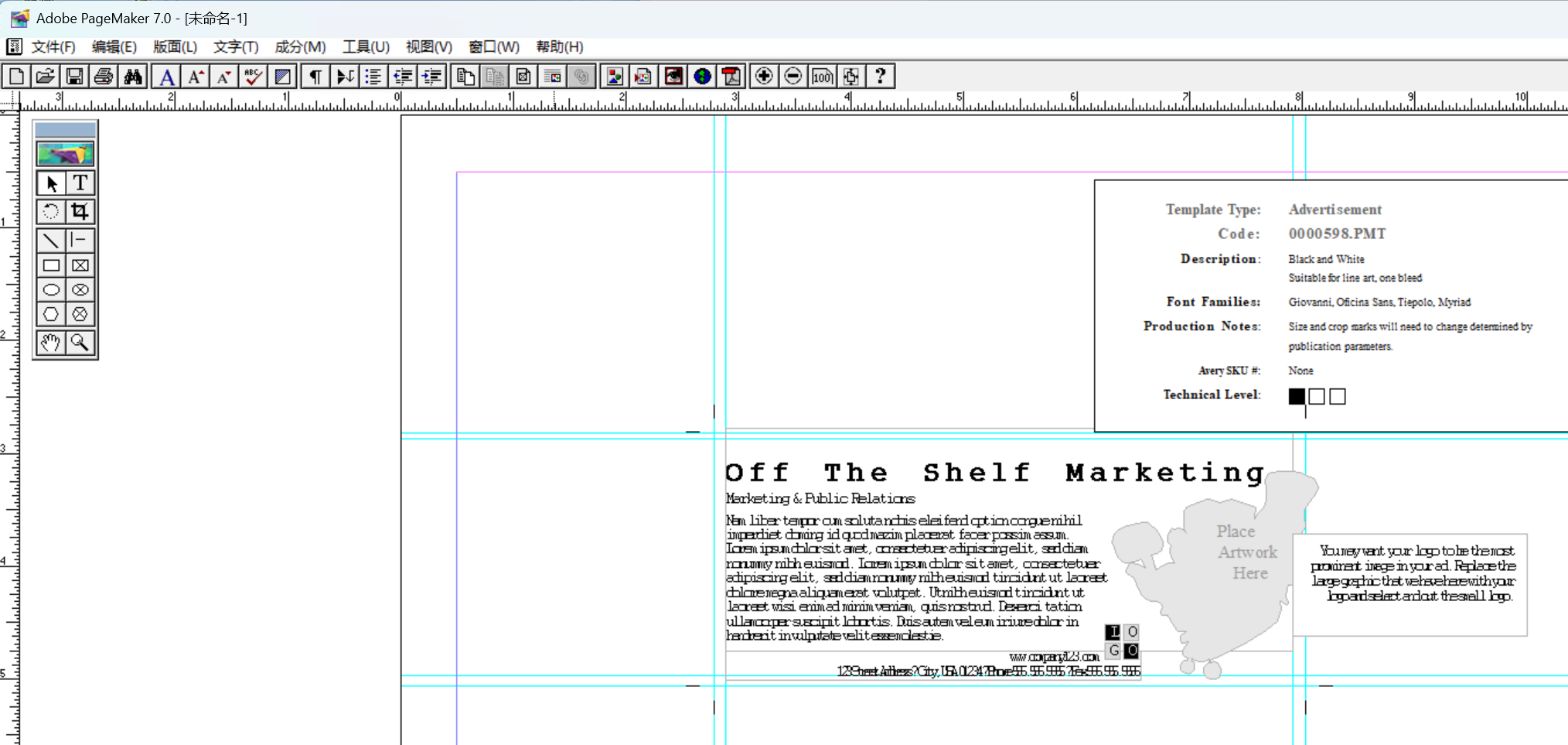The width and height of the screenshot is (1568, 745).
Task: Open the 文字(T) menu
Action: [236, 47]
